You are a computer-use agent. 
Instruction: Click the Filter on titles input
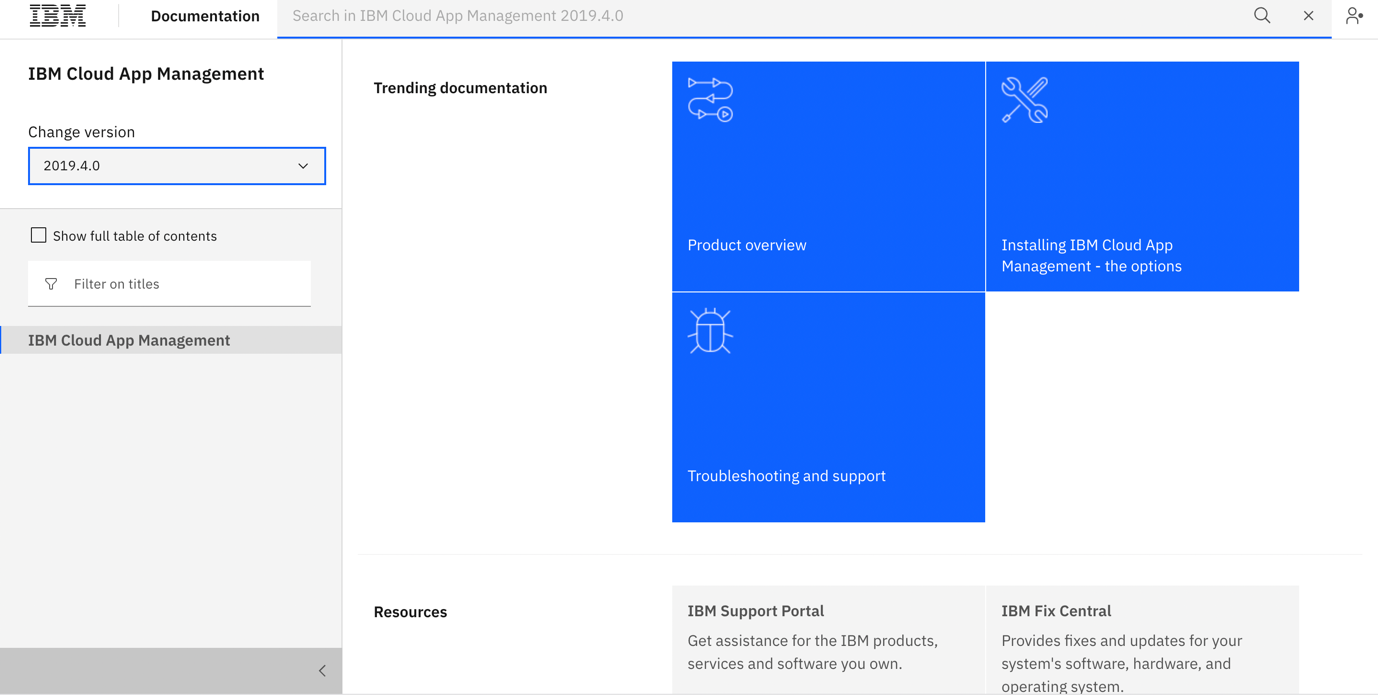click(x=169, y=284)
